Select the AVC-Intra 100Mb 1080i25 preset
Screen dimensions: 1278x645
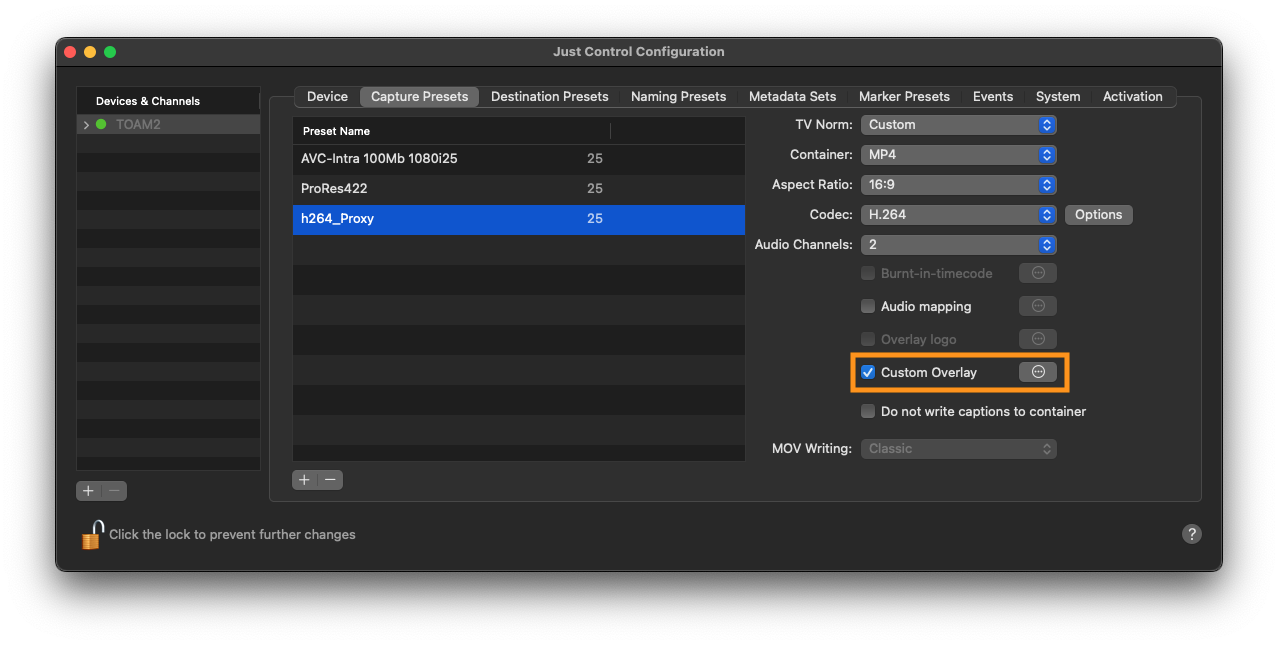pyautogui.click(x=518, y=159)
